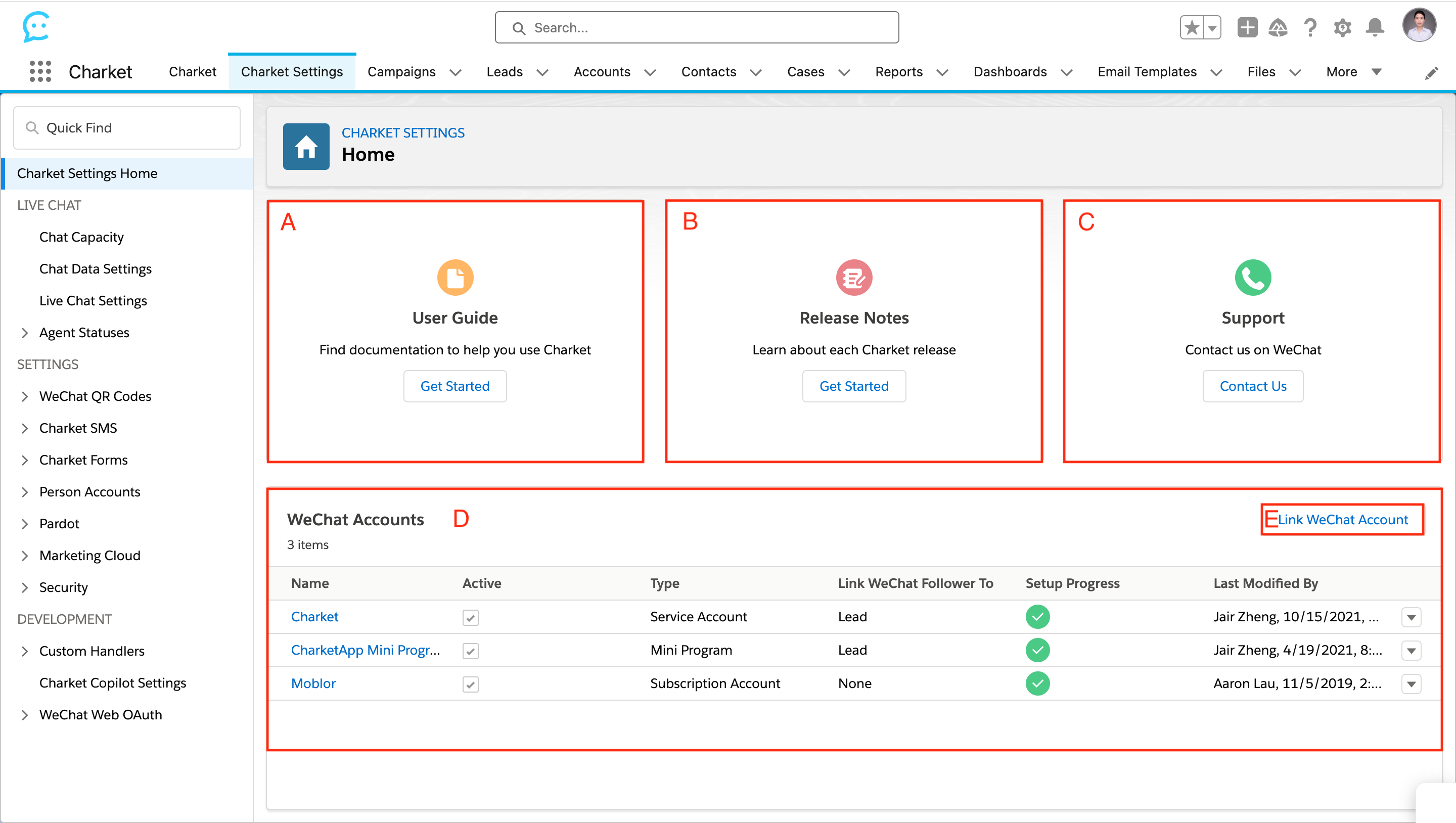Open the Files tab dropdown chevron

coord(1295,72)
